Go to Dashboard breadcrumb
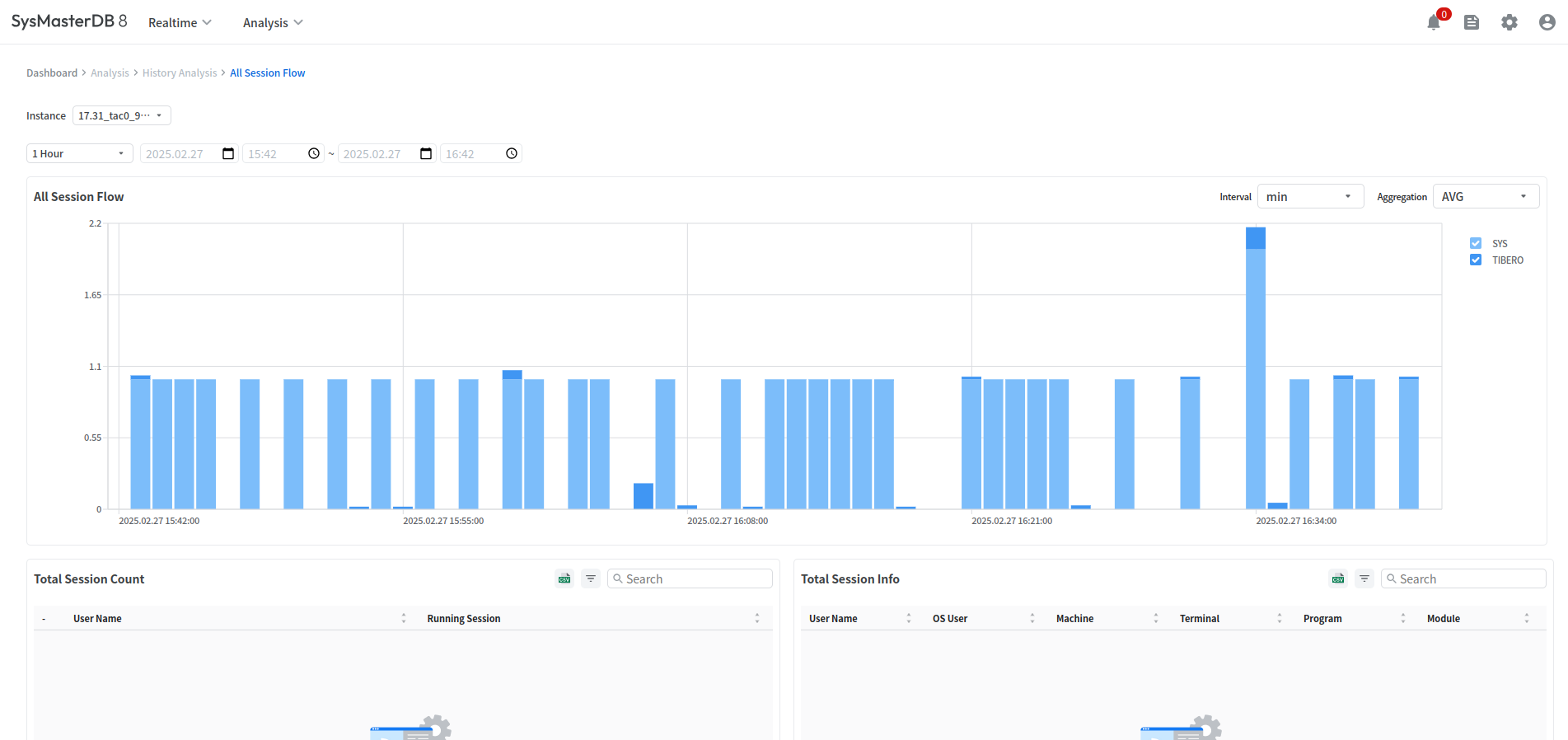This screenshot has width=1568, height=740. [52, 73]
